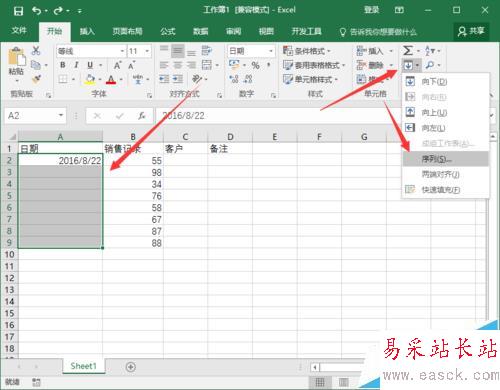Decrease the indent

coord(164,79)
